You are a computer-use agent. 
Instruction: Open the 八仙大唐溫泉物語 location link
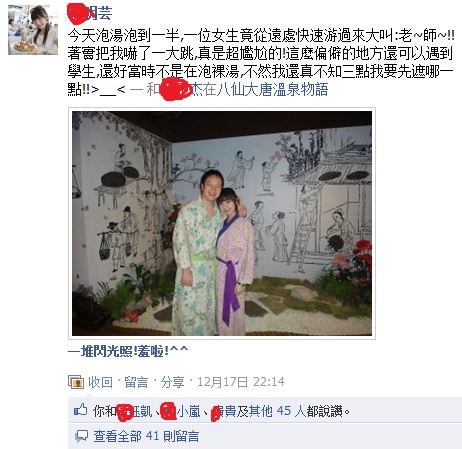click(273, 89)
